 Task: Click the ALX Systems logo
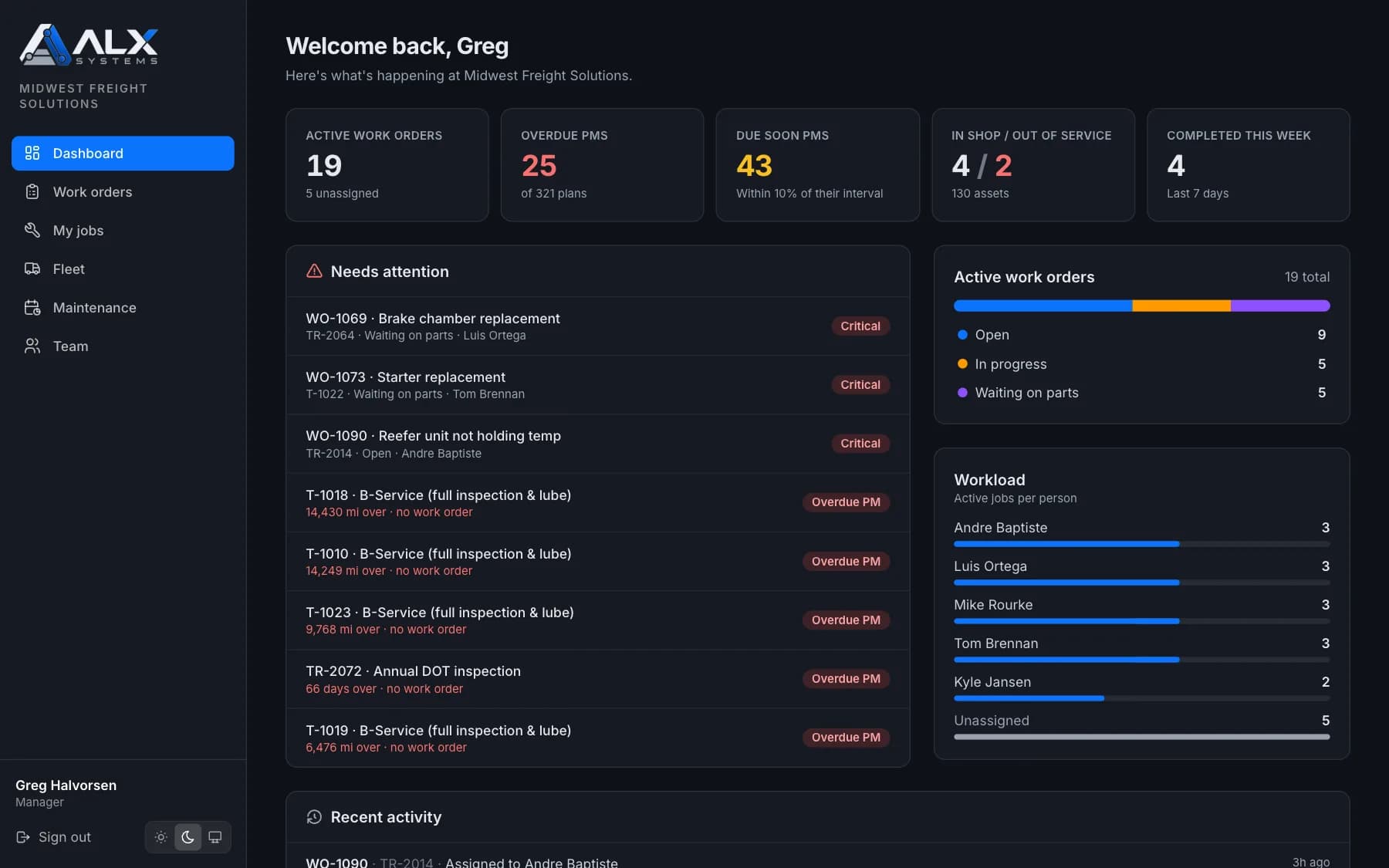[x=89, y=45]
